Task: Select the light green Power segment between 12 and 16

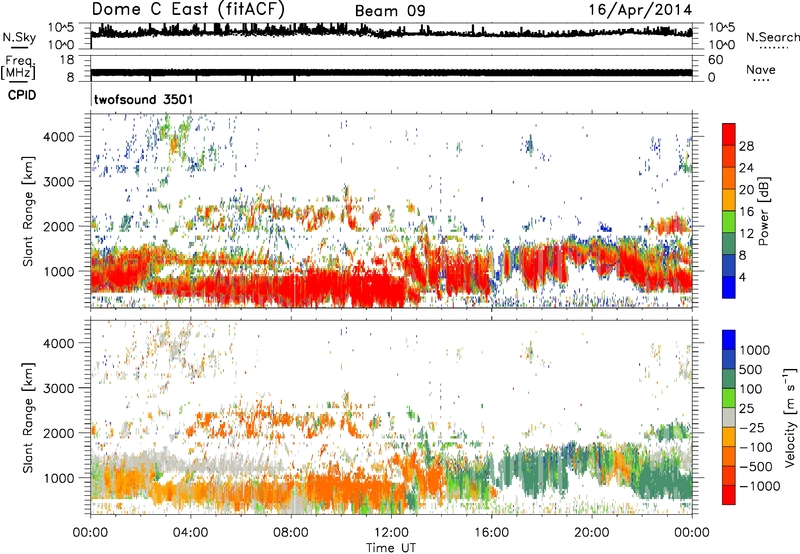Action: (x=729, y=222)
